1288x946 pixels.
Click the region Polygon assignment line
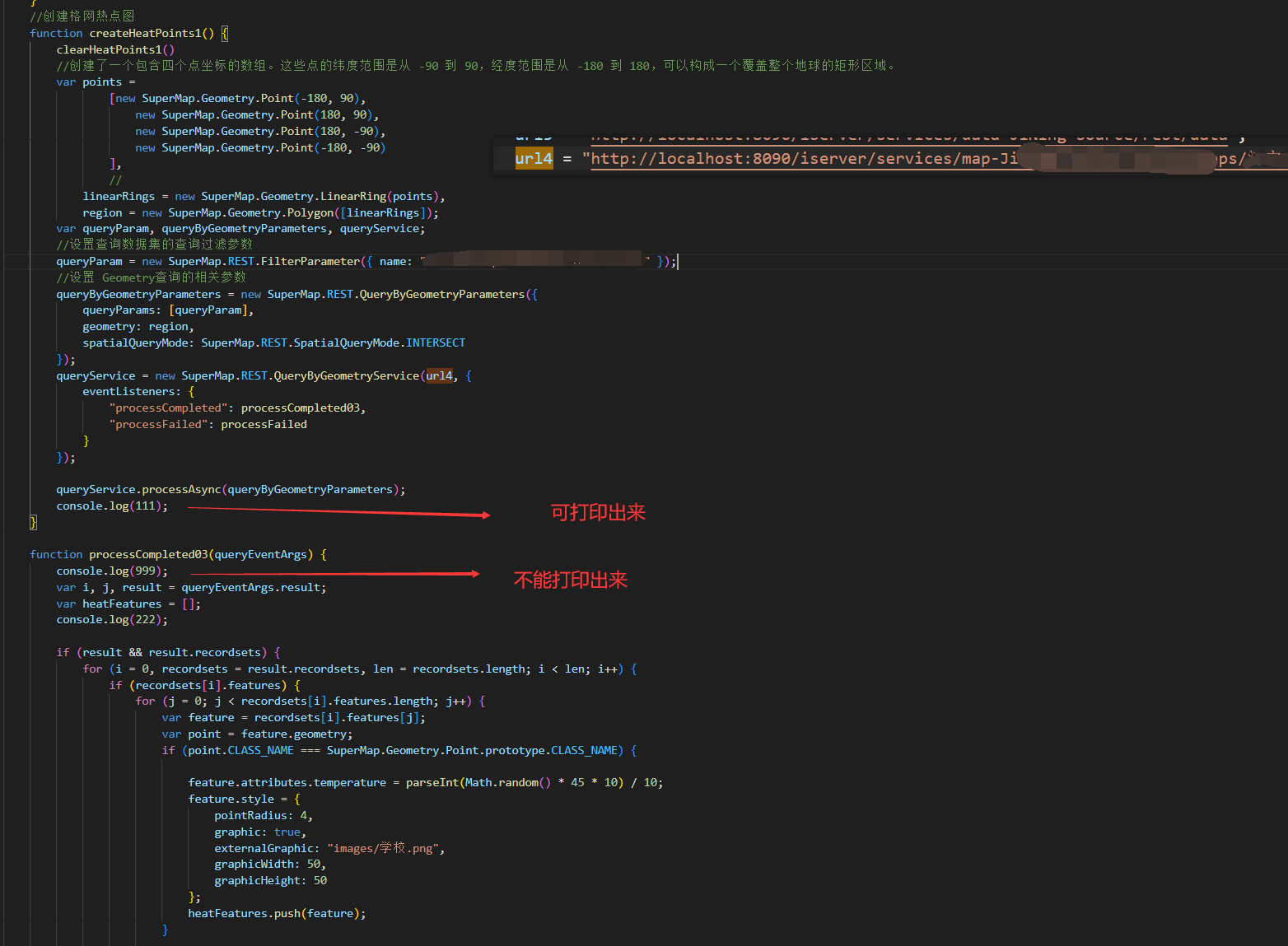260,212
